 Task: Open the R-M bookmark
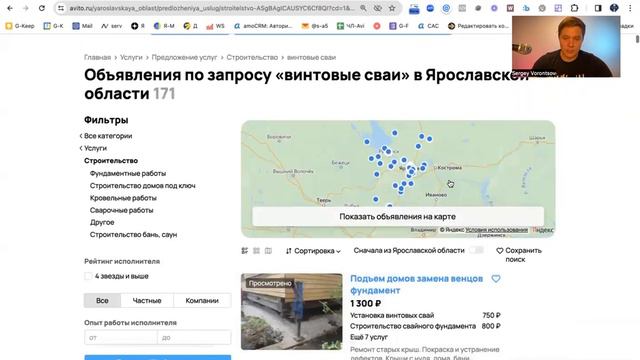(164, 26)
